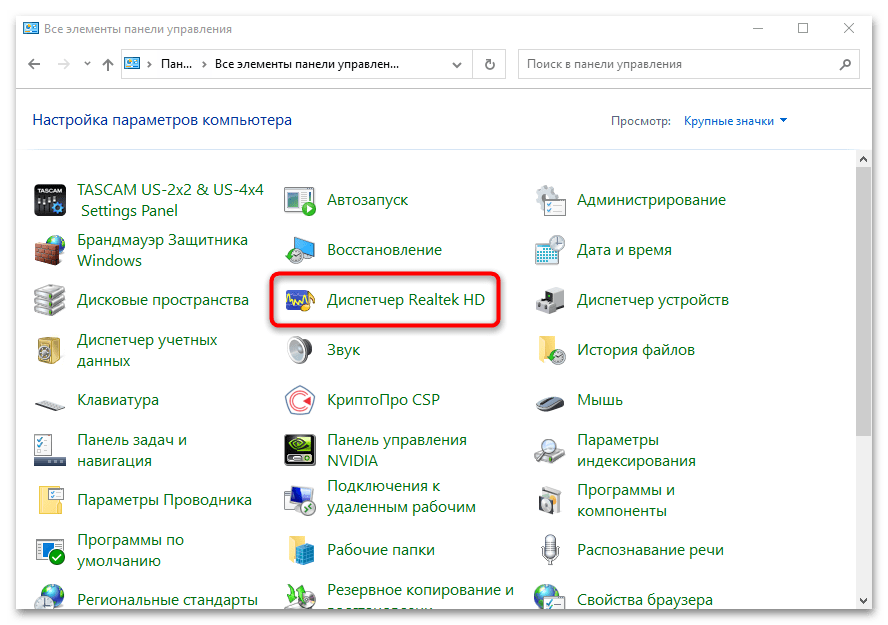
Task: Open the NVIDIA control panel icon
Action: click(300, 450)
